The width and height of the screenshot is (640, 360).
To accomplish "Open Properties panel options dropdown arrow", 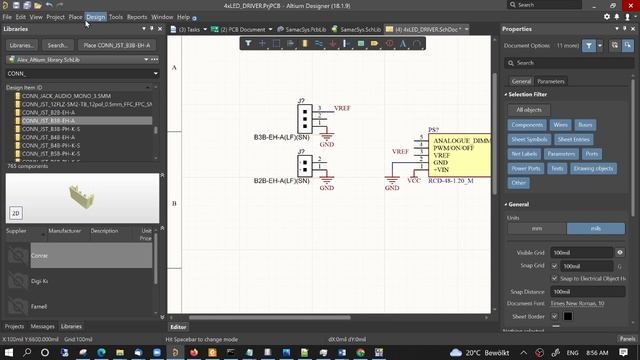I will [617, 29].
